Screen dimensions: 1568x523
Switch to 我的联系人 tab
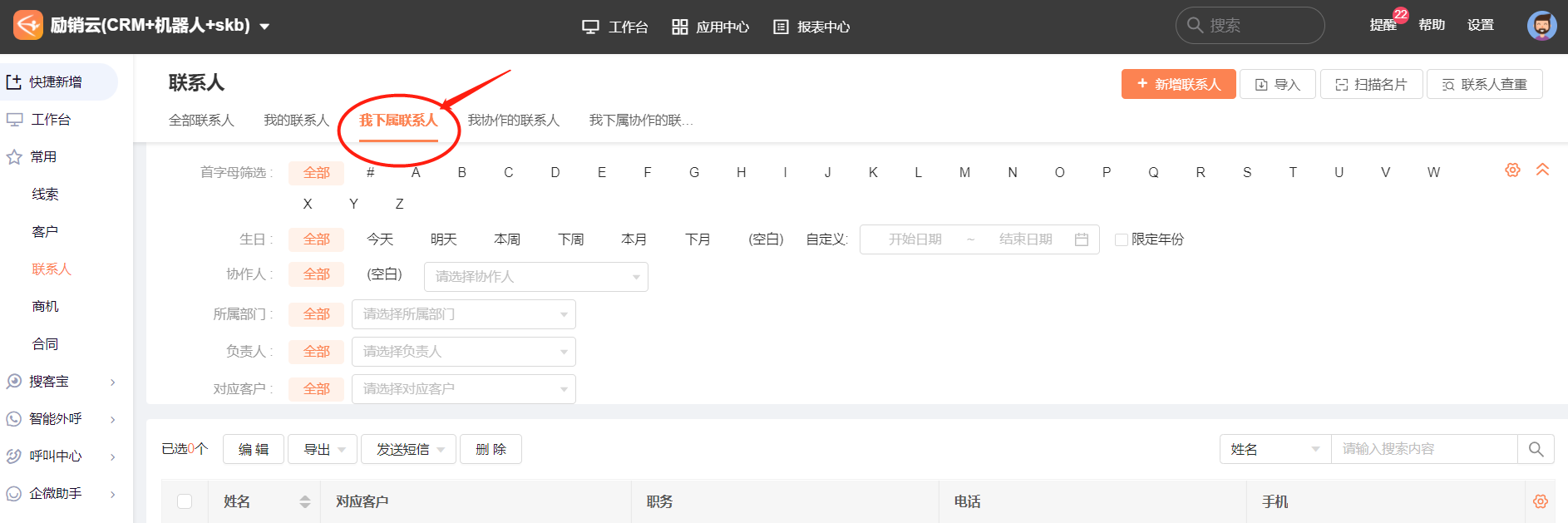point(297,121)
